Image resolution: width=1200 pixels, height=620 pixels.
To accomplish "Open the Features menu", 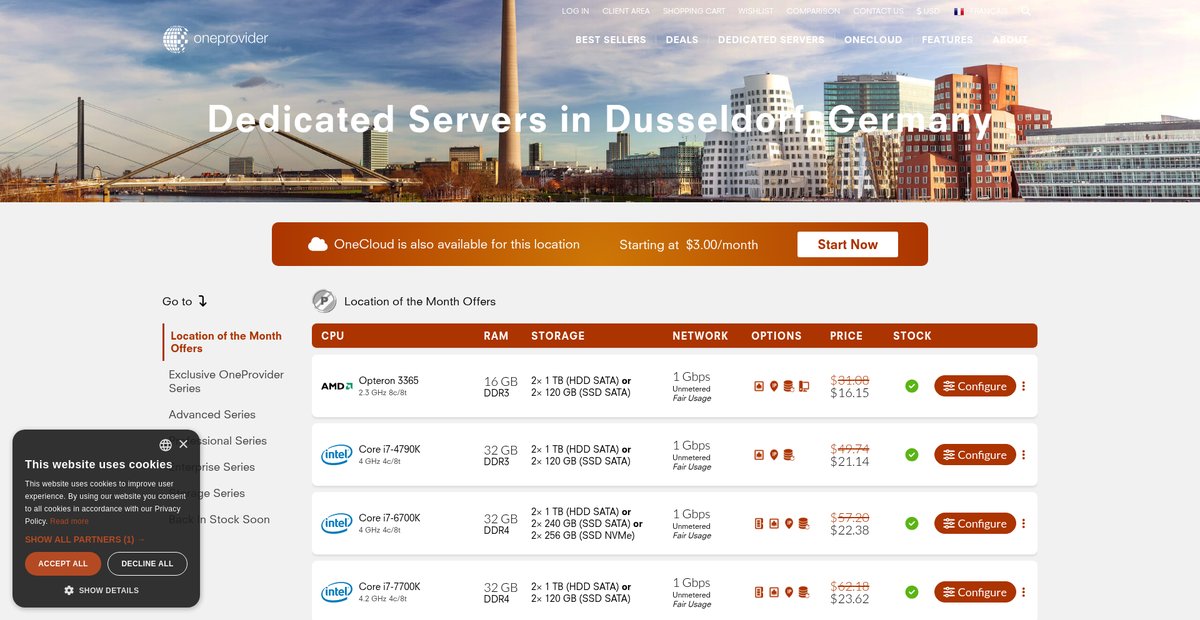I will 947,40.
